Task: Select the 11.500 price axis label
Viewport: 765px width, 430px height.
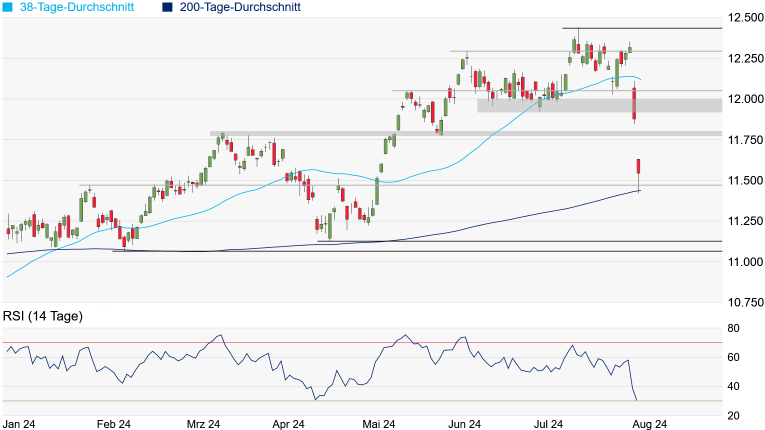Action: 745,180
